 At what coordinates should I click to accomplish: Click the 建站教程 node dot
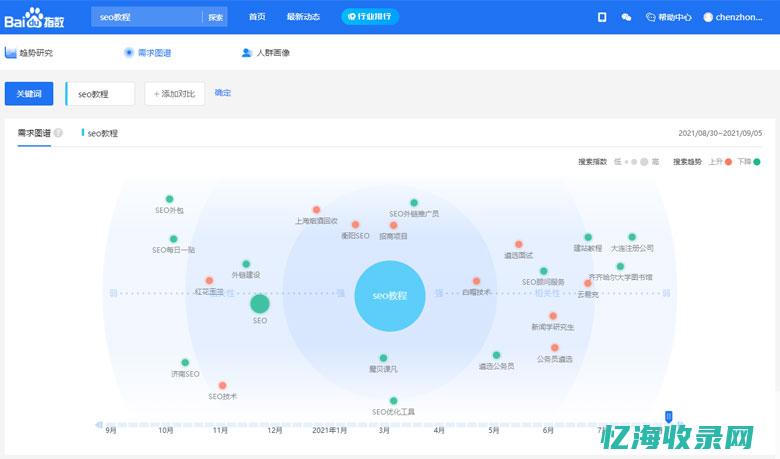588,237
